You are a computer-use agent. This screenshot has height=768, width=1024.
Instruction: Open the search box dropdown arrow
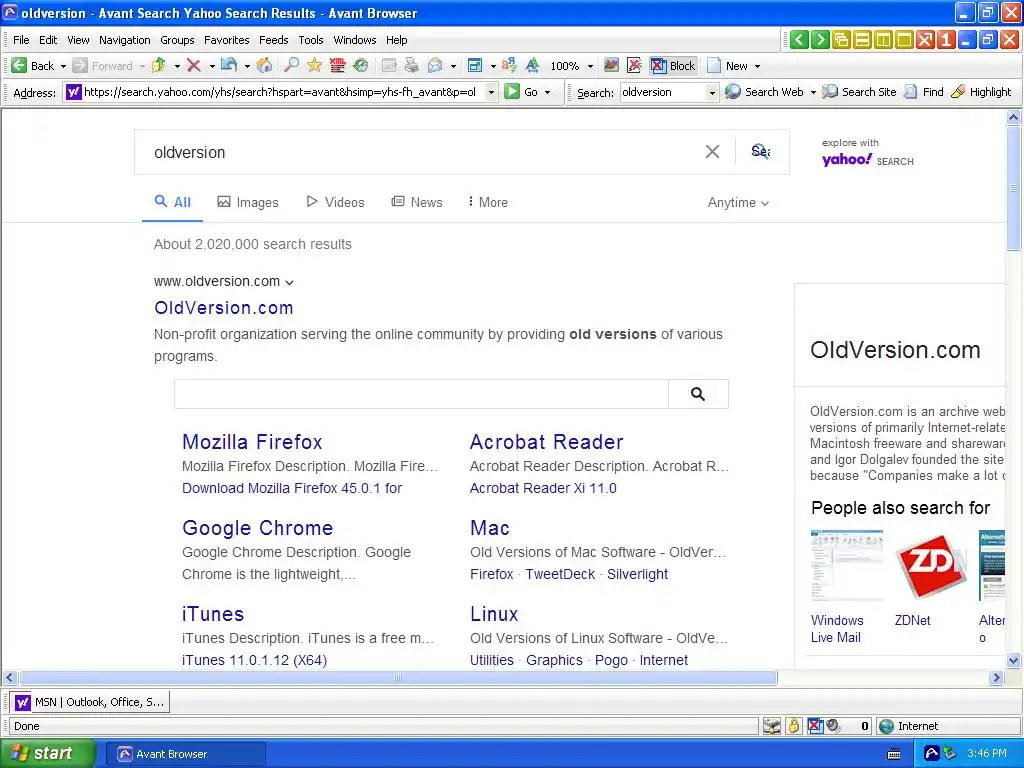(712, 93)
